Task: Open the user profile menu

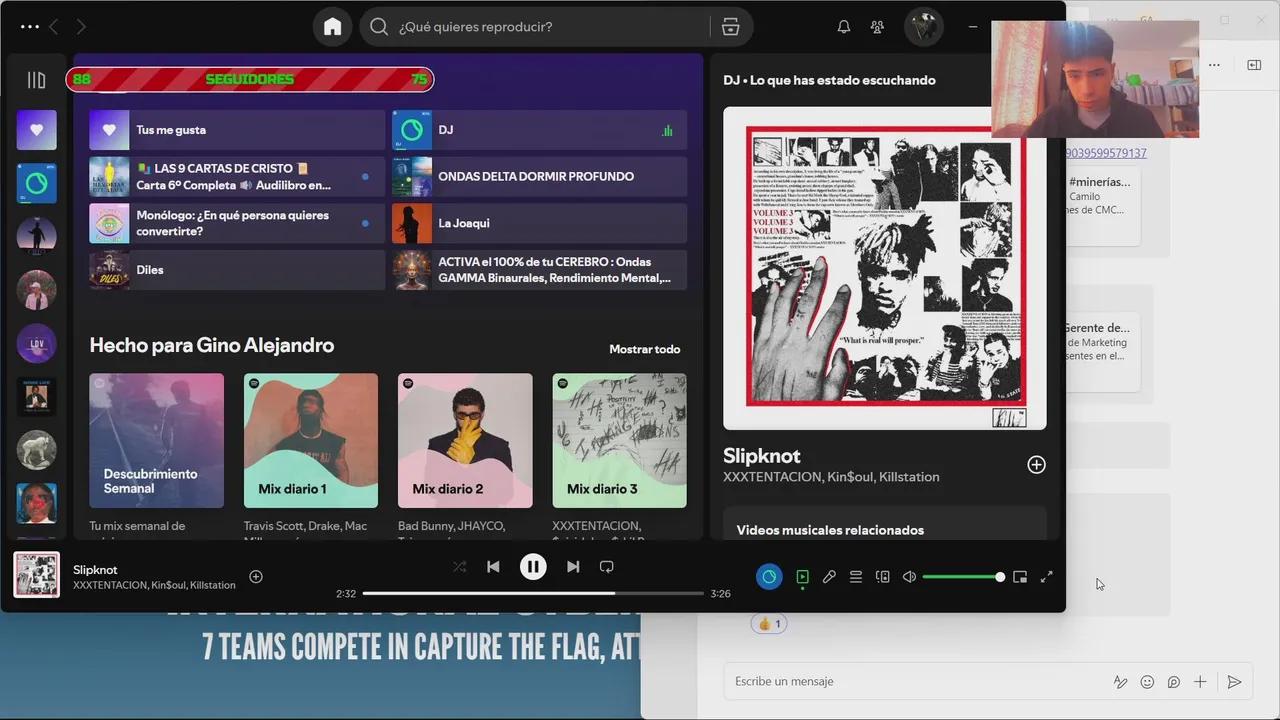Action: [923, 27]
